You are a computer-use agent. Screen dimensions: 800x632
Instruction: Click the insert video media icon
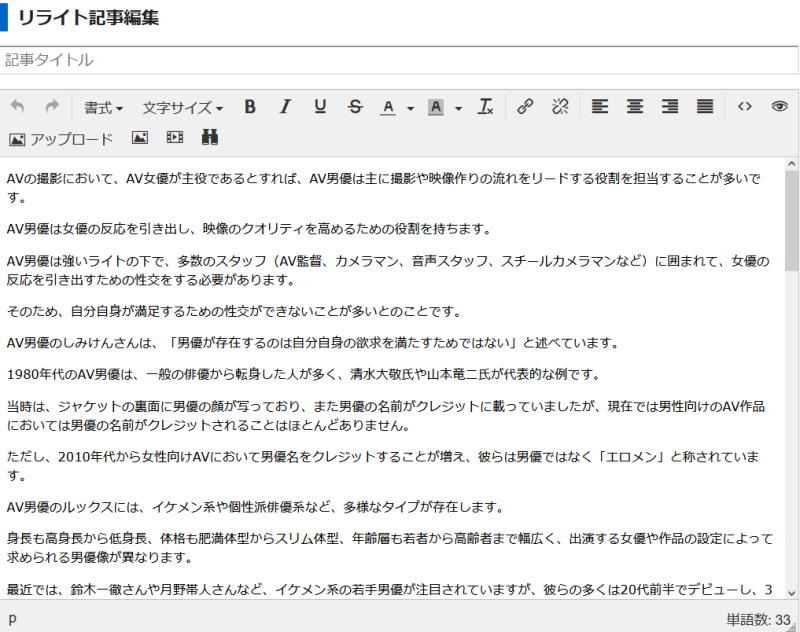175,138
